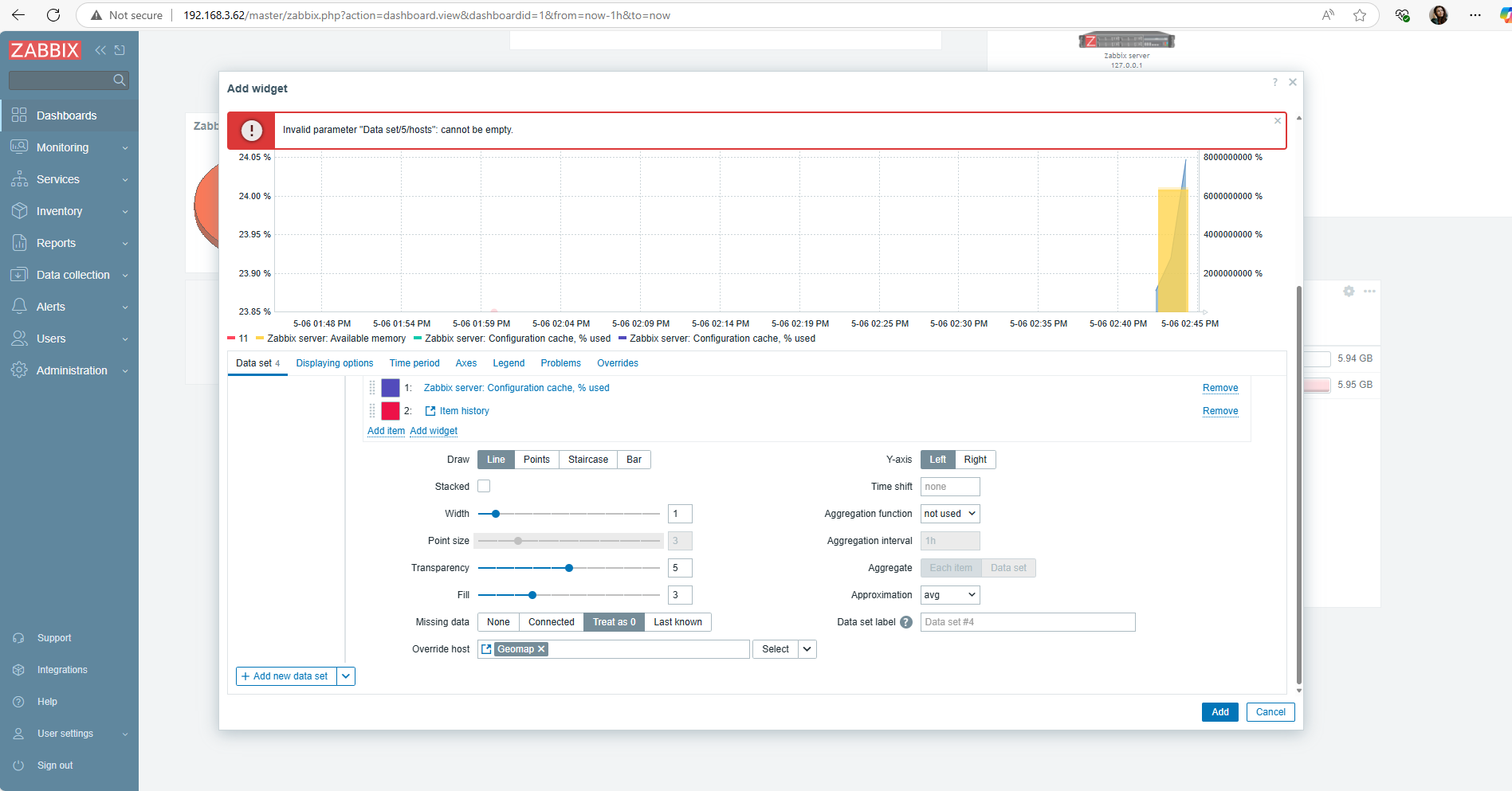Click the Help question mark icon in sidebar
The height and width of the screenshot is (791, 1512).
point(18,702)
